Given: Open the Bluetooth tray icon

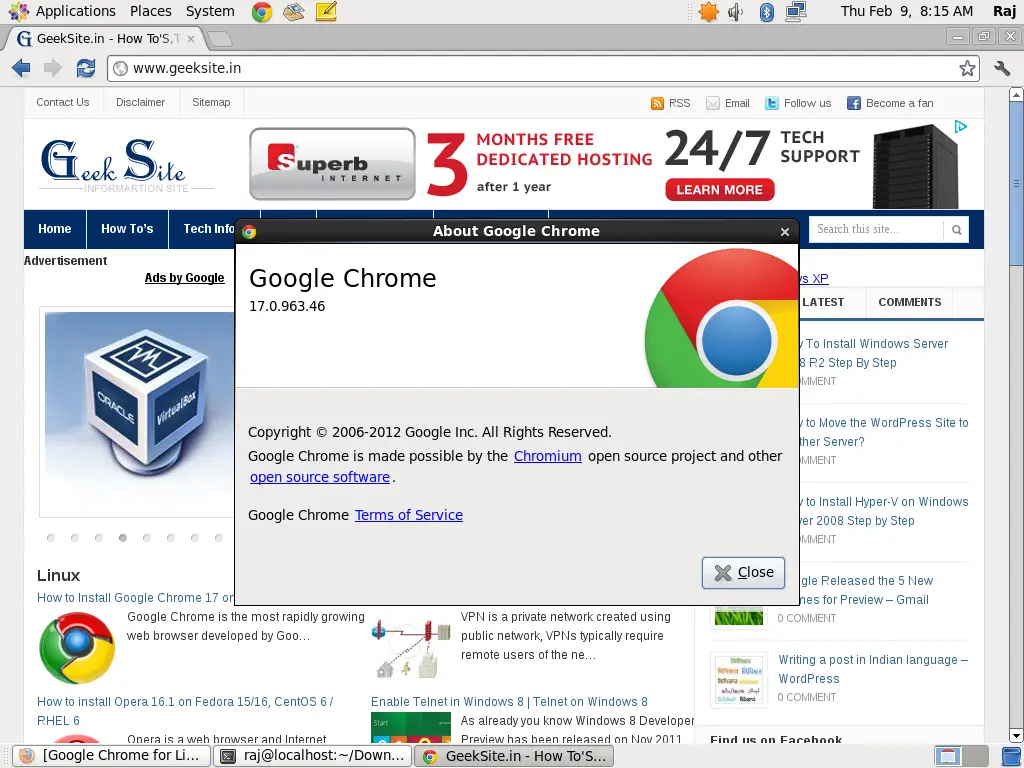Looking at the screenshot, I should pyautogui.click(x=767, y=12).
